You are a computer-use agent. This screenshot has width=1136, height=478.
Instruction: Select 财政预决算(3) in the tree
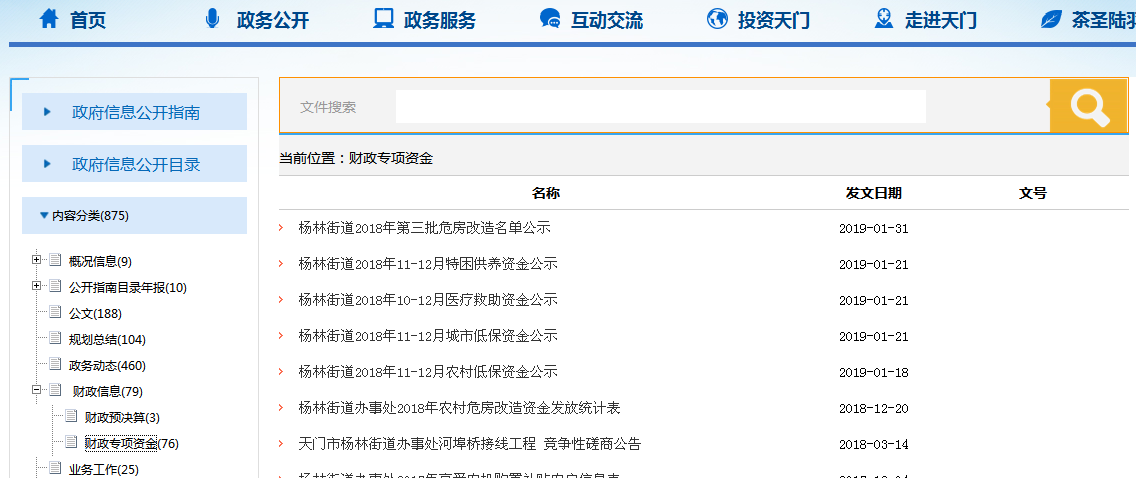tap(122, 417)
